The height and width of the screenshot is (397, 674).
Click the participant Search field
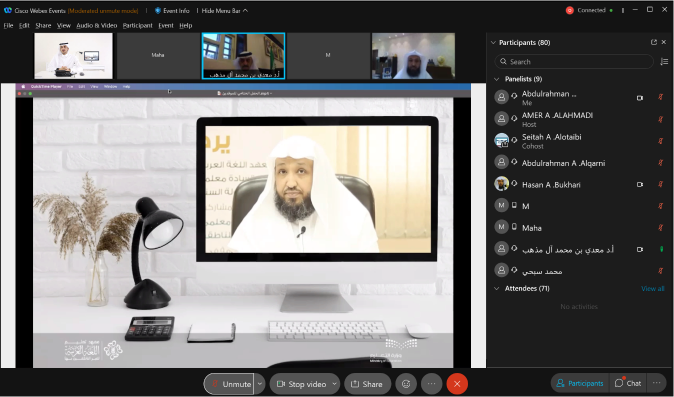coord(574,62)
